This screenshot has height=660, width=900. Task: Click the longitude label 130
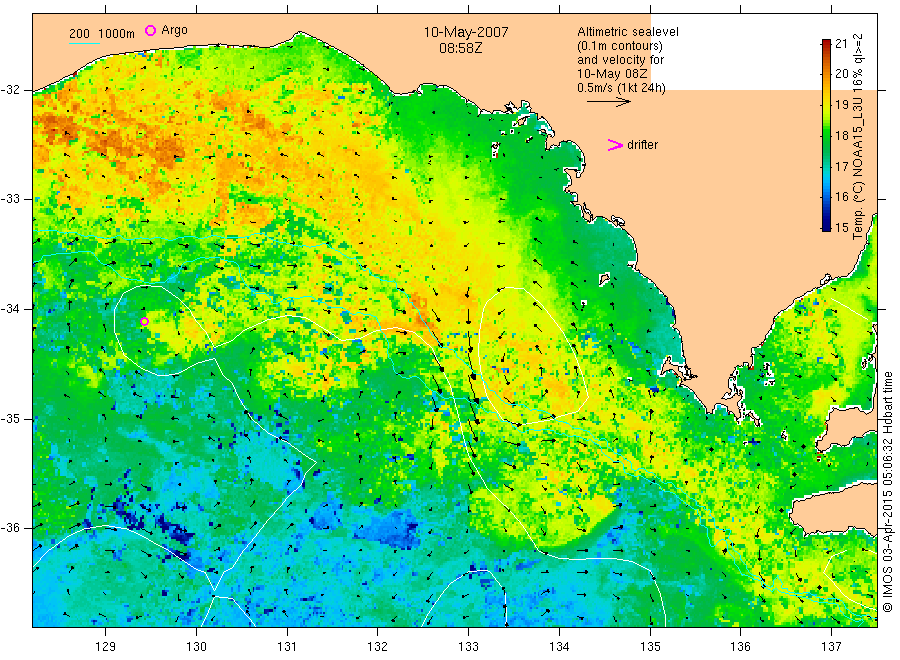point(196,647)
